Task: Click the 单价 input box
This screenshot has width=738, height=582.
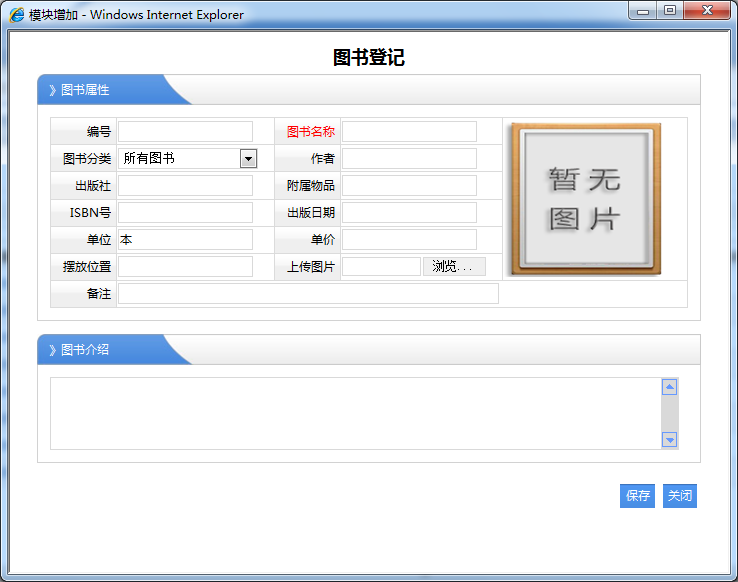Action: 409,240
